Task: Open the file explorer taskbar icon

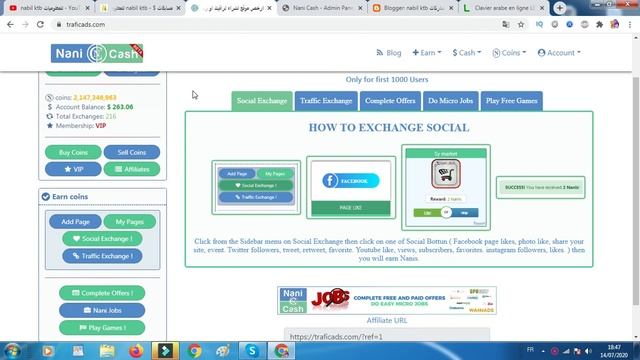Action: tap(107, 351)
